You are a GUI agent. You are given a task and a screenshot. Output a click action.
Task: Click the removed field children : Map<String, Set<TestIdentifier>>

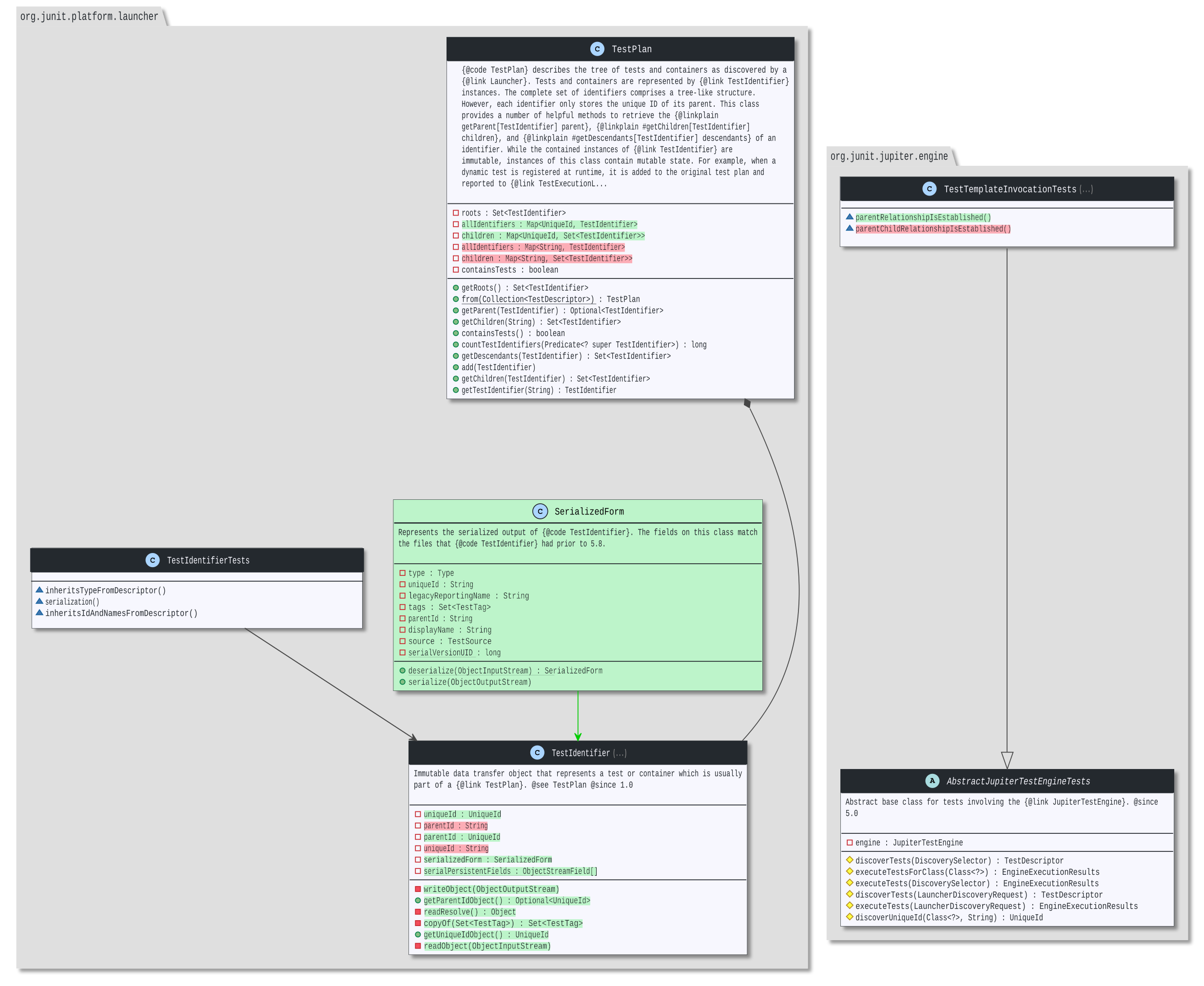(x=546, y=258)
